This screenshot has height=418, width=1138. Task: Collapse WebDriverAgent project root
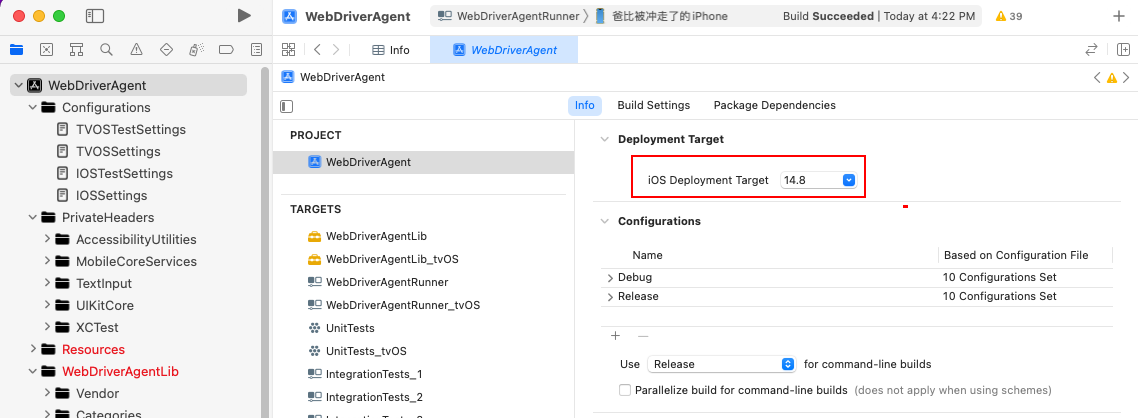[18, 86]
